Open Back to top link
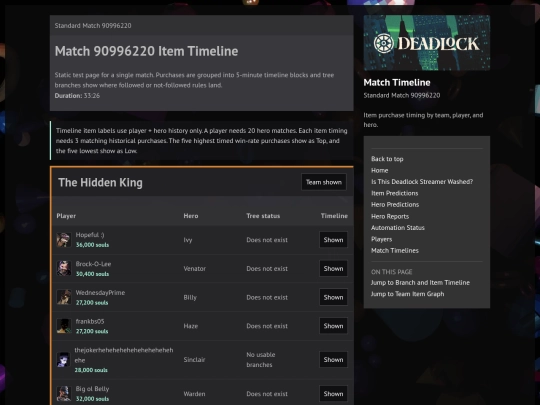This screenshot has width=540, height=405. (387, 159)
